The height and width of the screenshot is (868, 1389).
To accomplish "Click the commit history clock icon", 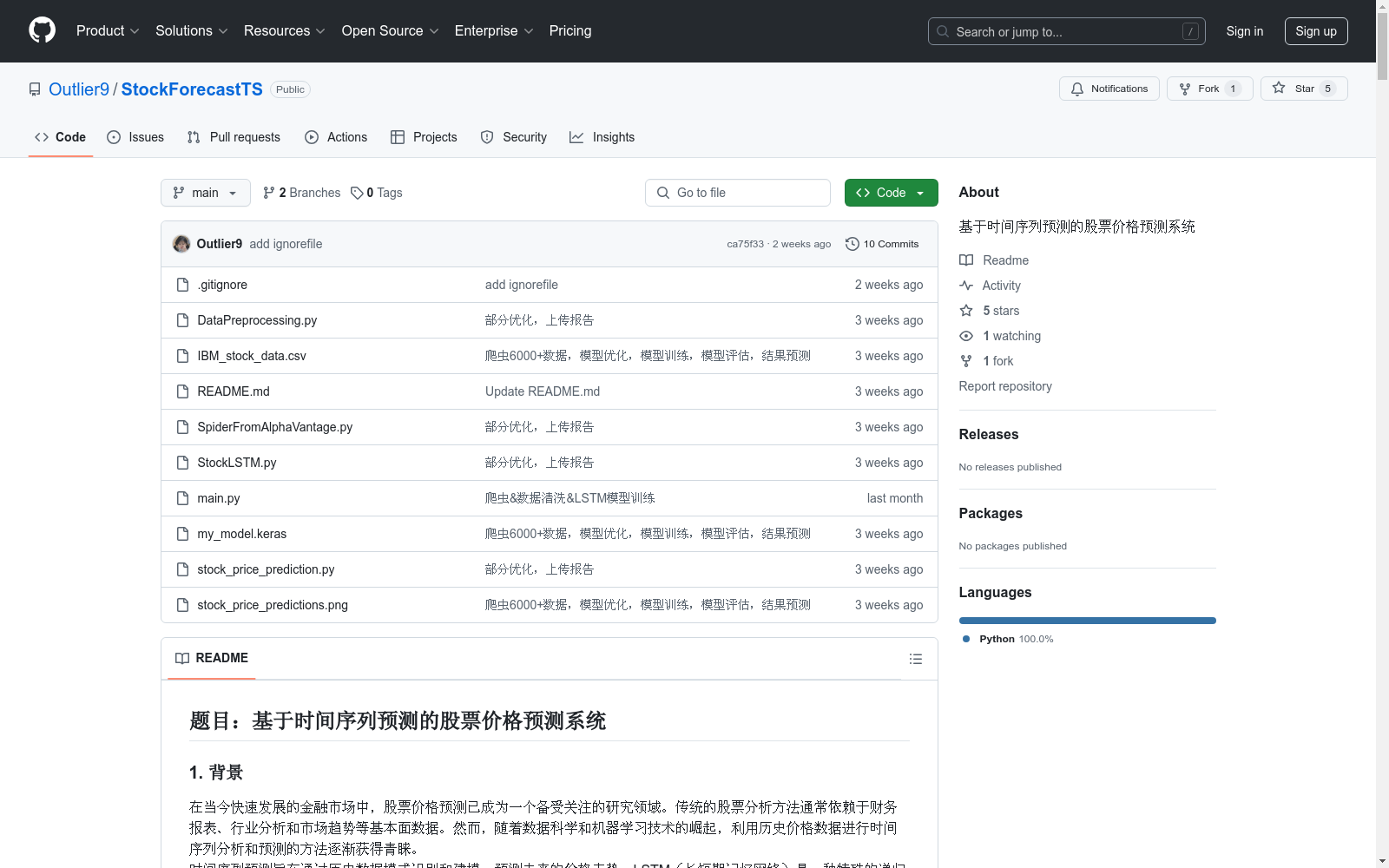I will click(852, 244).
